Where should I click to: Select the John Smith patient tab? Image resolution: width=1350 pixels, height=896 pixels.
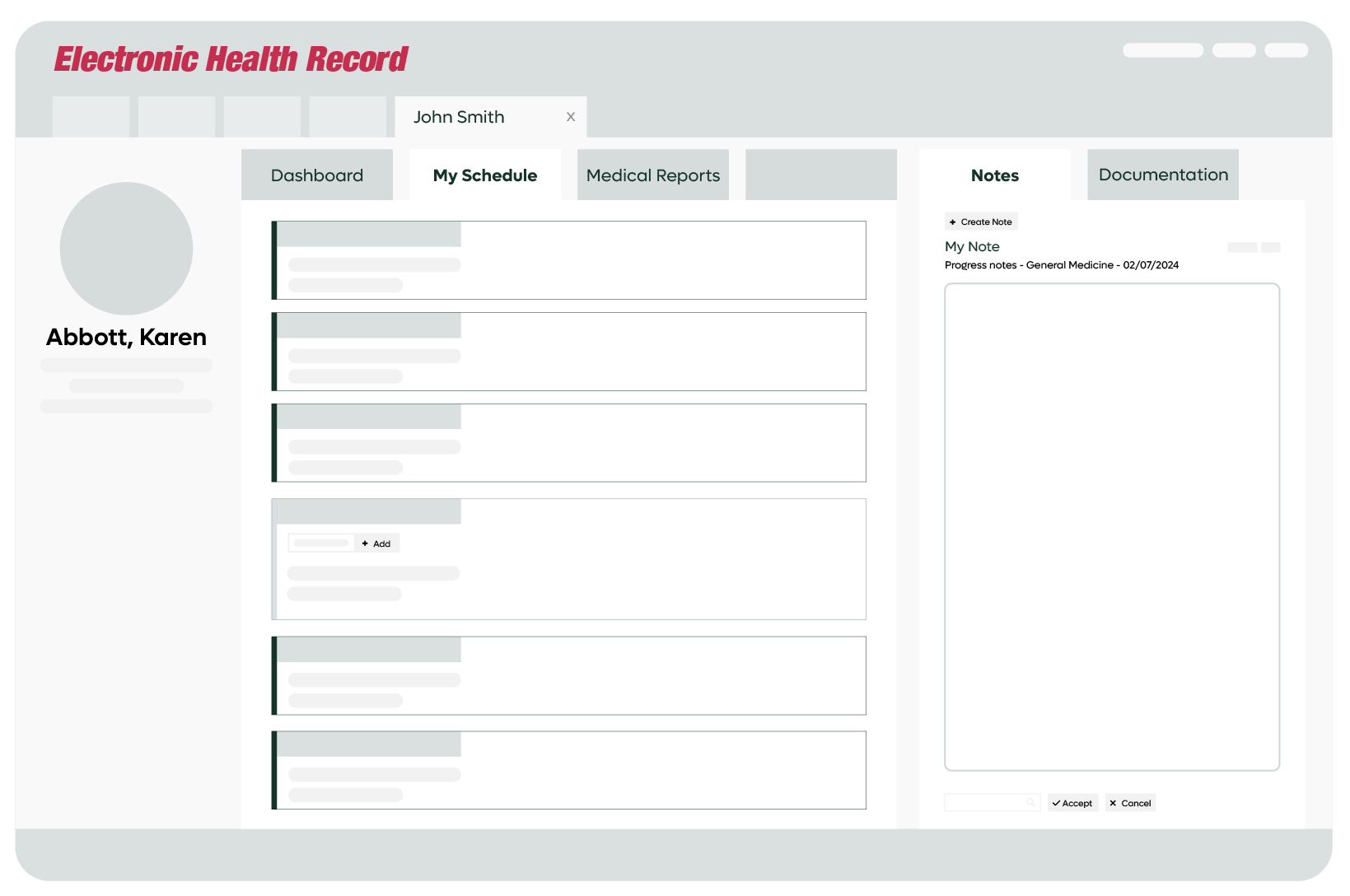click(x=459, y=117)
